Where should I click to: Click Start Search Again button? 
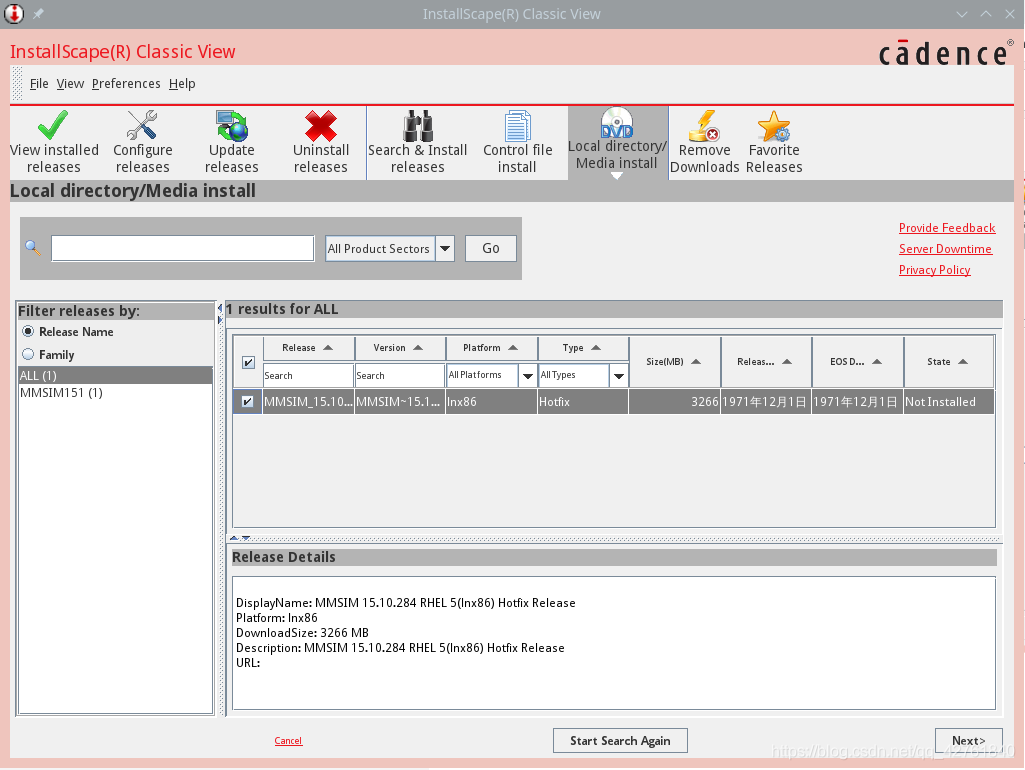click(620, 741)
